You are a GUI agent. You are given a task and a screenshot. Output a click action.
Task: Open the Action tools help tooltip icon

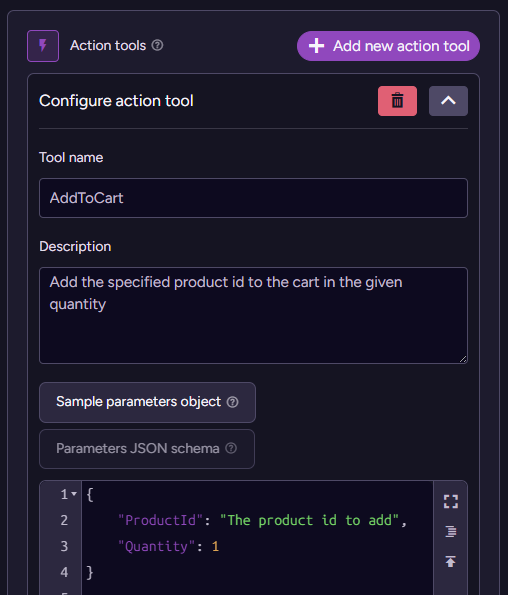click(x=157, y=46)
